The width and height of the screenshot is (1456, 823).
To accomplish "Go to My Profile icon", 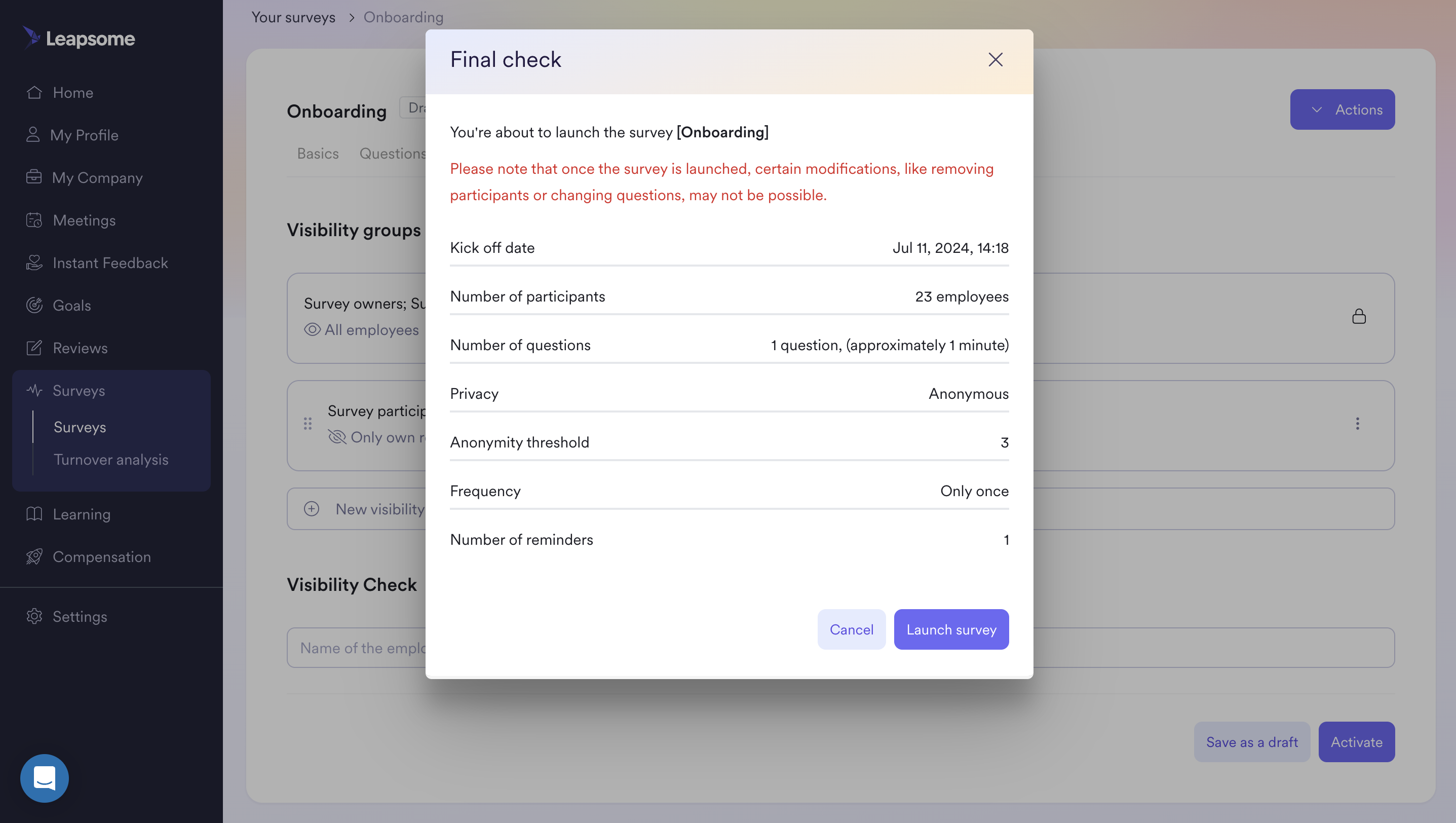I will coord(33,135).
